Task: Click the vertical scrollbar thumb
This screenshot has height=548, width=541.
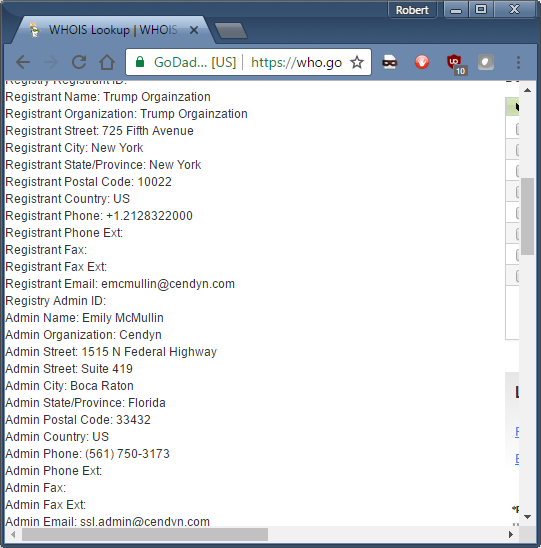Action: coord(527,216)
